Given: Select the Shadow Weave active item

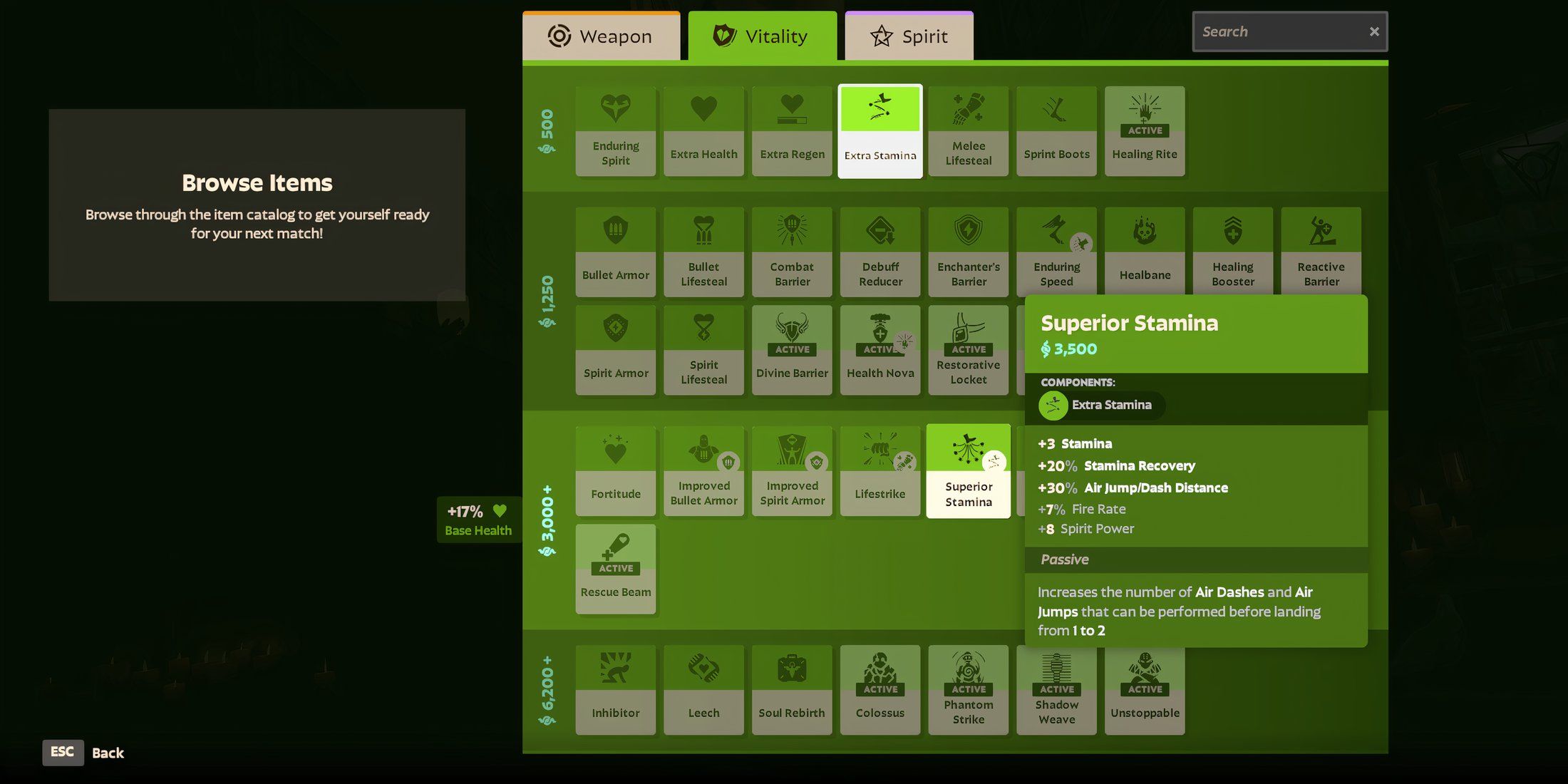Looking at the screenshot, I should tap(1056, 691).
